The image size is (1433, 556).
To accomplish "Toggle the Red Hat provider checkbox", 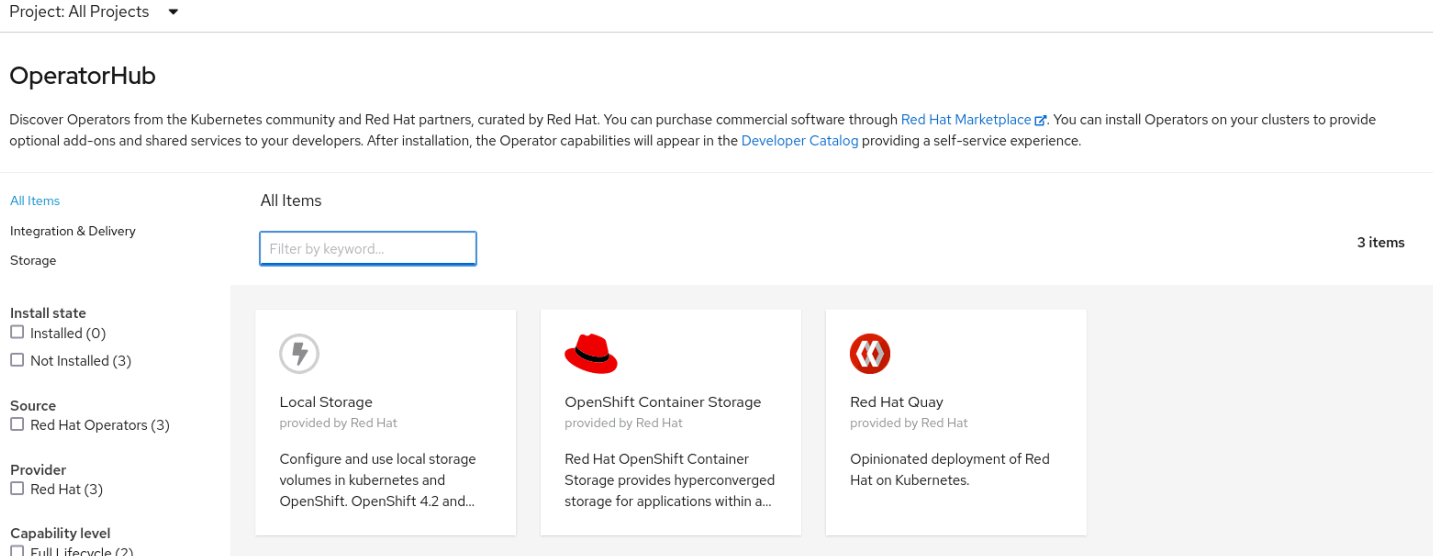I will (x=17, y=488).
